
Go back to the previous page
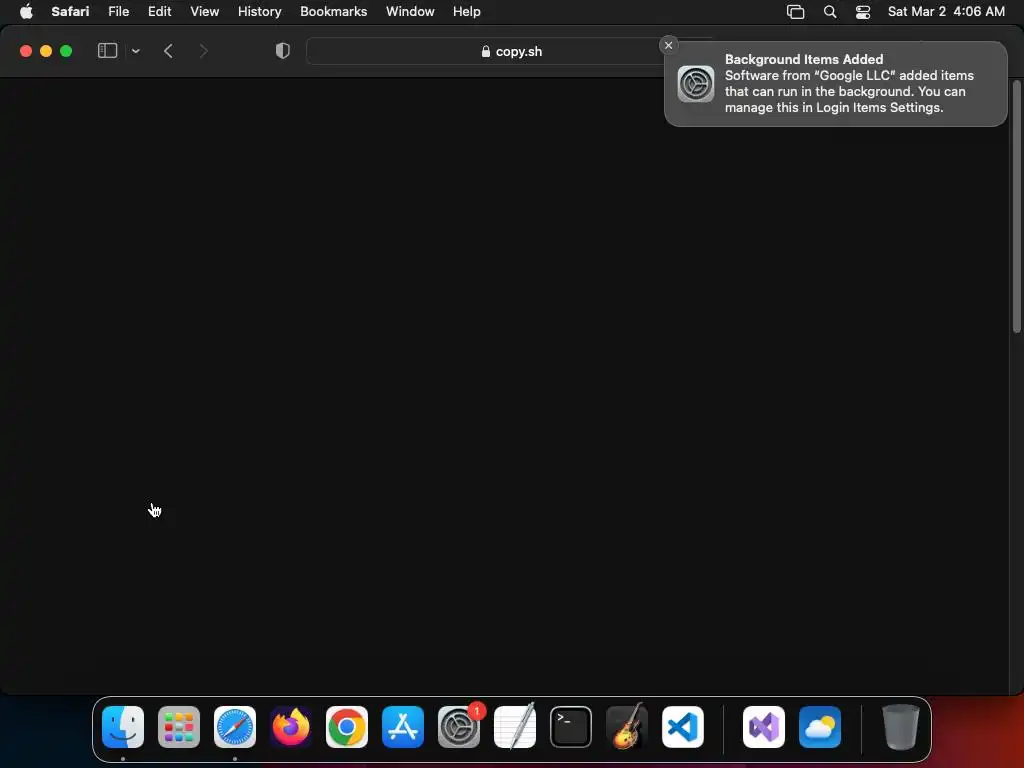pos(168,51)
